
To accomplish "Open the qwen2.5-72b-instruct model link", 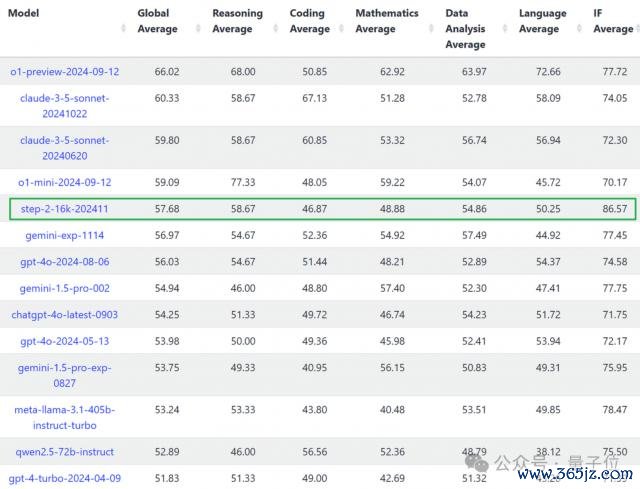I will 64,452.
